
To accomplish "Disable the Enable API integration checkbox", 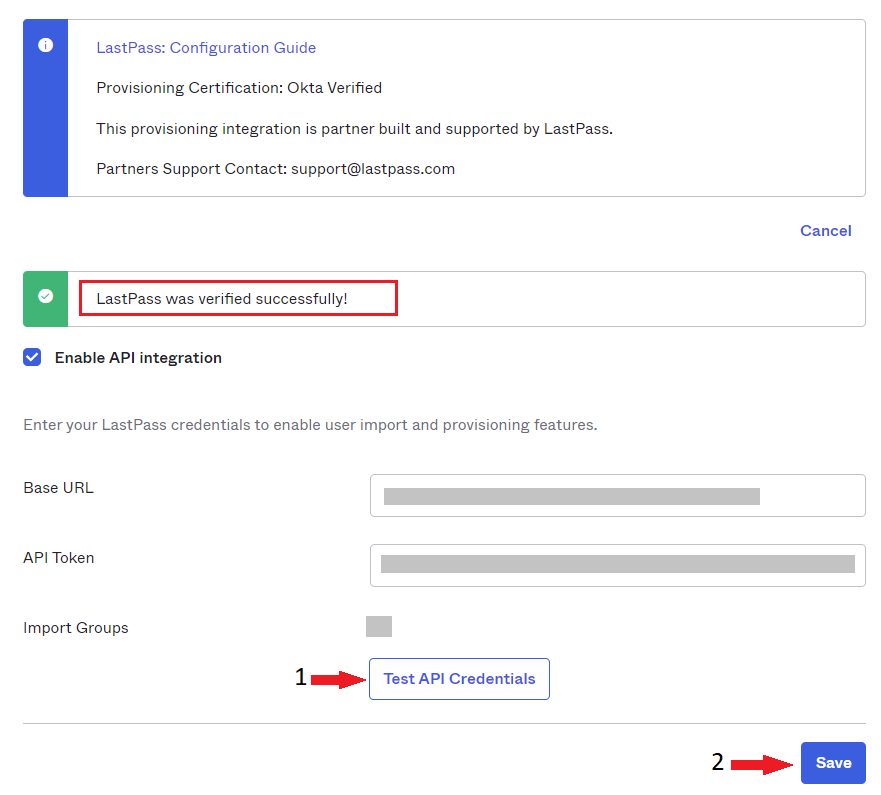I will (x=33, y=356).
